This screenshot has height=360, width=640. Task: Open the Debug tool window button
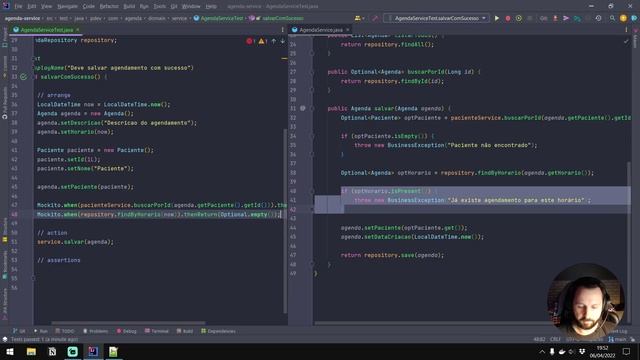pos(127,331)
